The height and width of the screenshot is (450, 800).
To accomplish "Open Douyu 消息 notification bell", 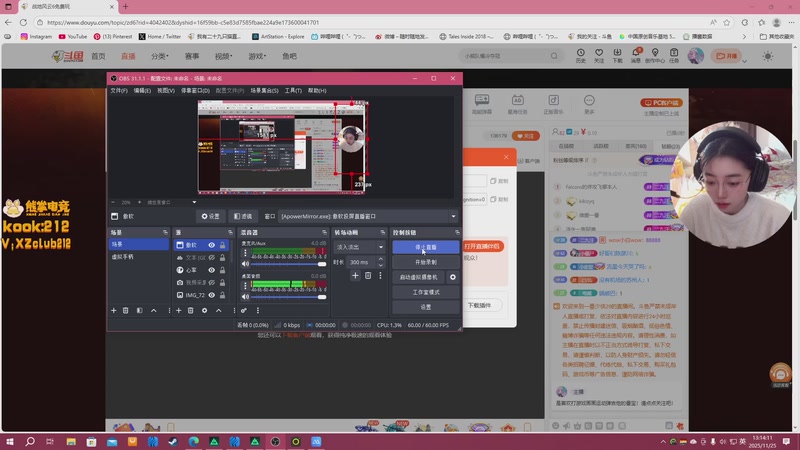I will pyautogui.click(x=636, y=55).
